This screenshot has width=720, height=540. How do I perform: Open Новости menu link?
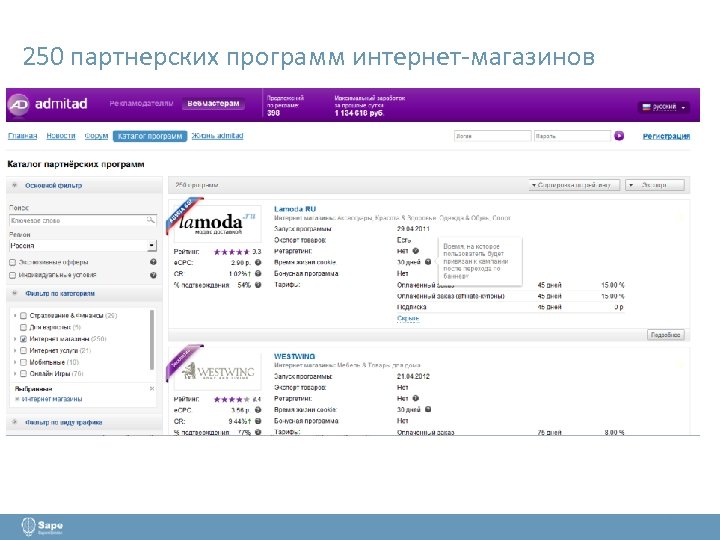click(x=61, y=136)
